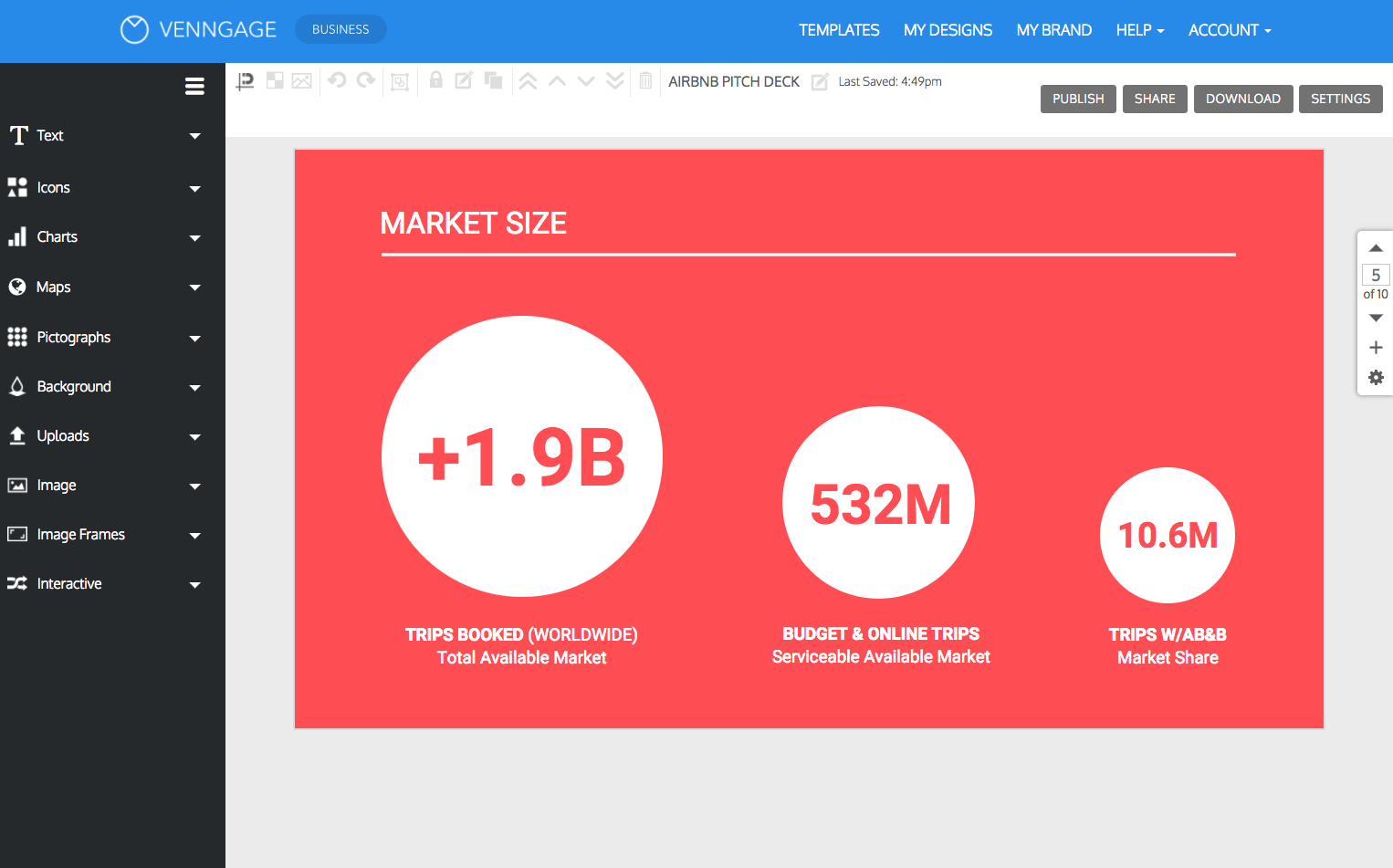Screen dimensions: 1393x868
Task: Copy the selected object with duplicate icon
Action: (x=494, y=80)
